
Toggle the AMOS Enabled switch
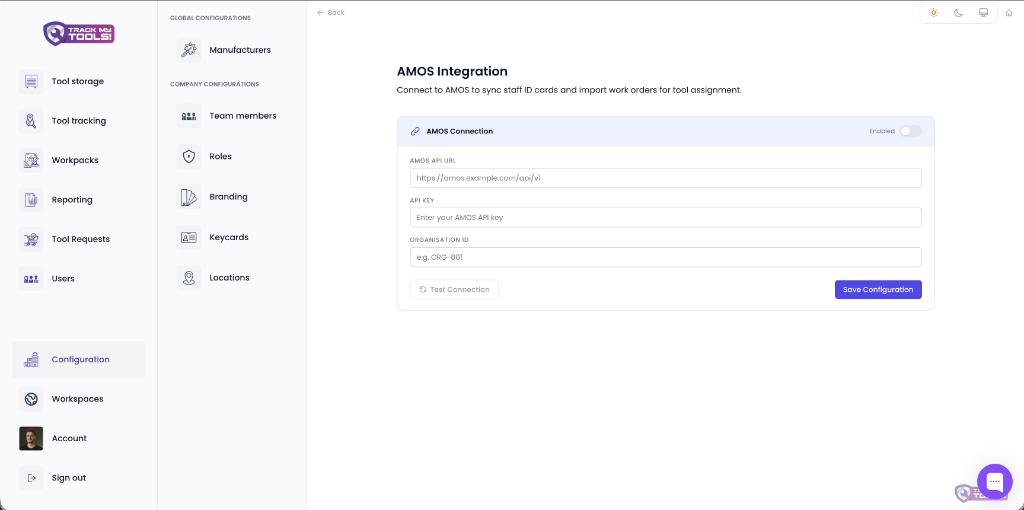[910, 131]
